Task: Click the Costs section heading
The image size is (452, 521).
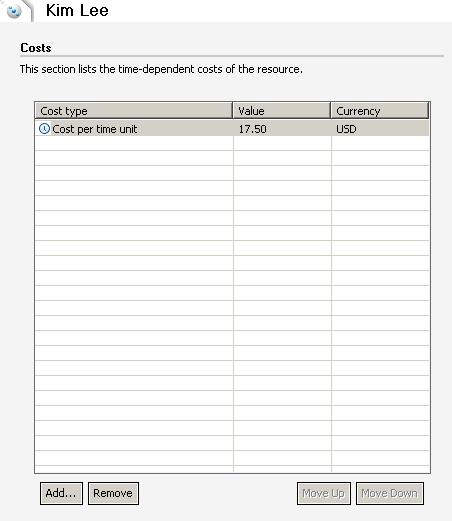Action: (36, 48)
